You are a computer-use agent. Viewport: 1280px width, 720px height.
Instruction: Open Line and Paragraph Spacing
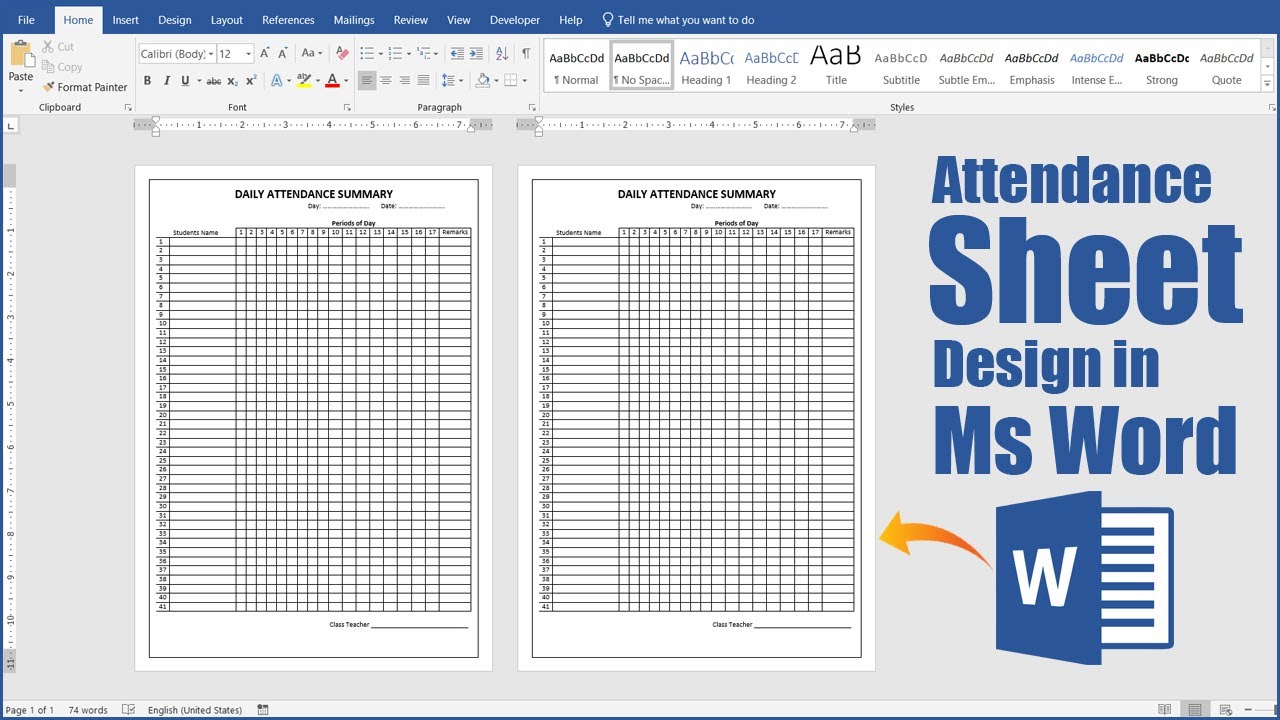(x=449, y=81)
